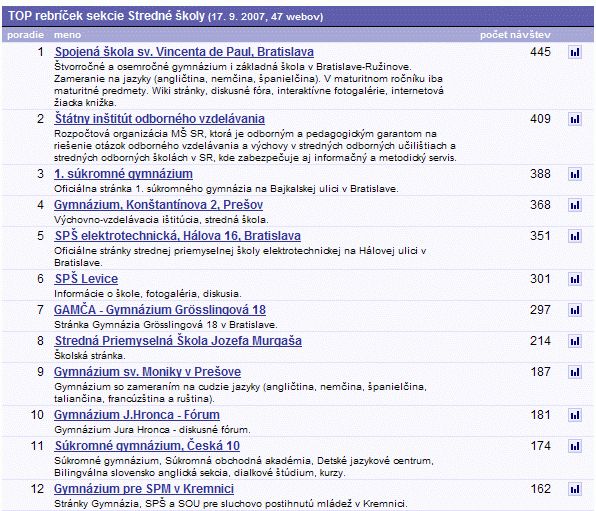
Task: View stats chart icon next to 368 visits
Action: (x=575, y=205)
